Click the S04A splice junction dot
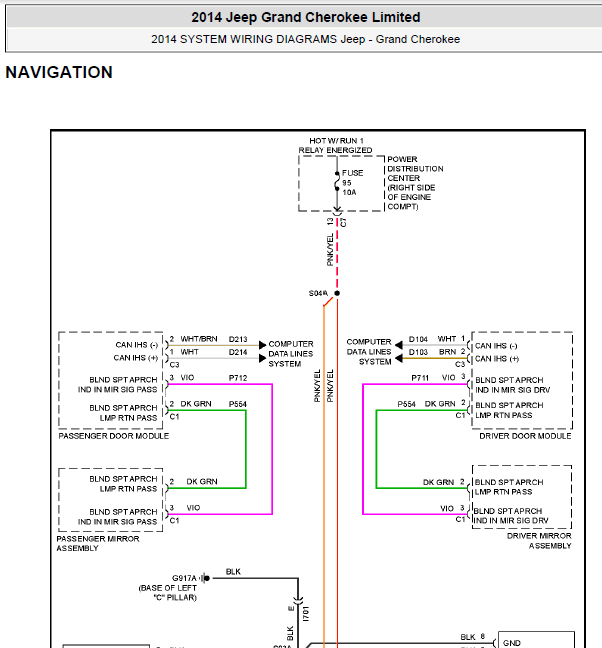 pos(337,293)
